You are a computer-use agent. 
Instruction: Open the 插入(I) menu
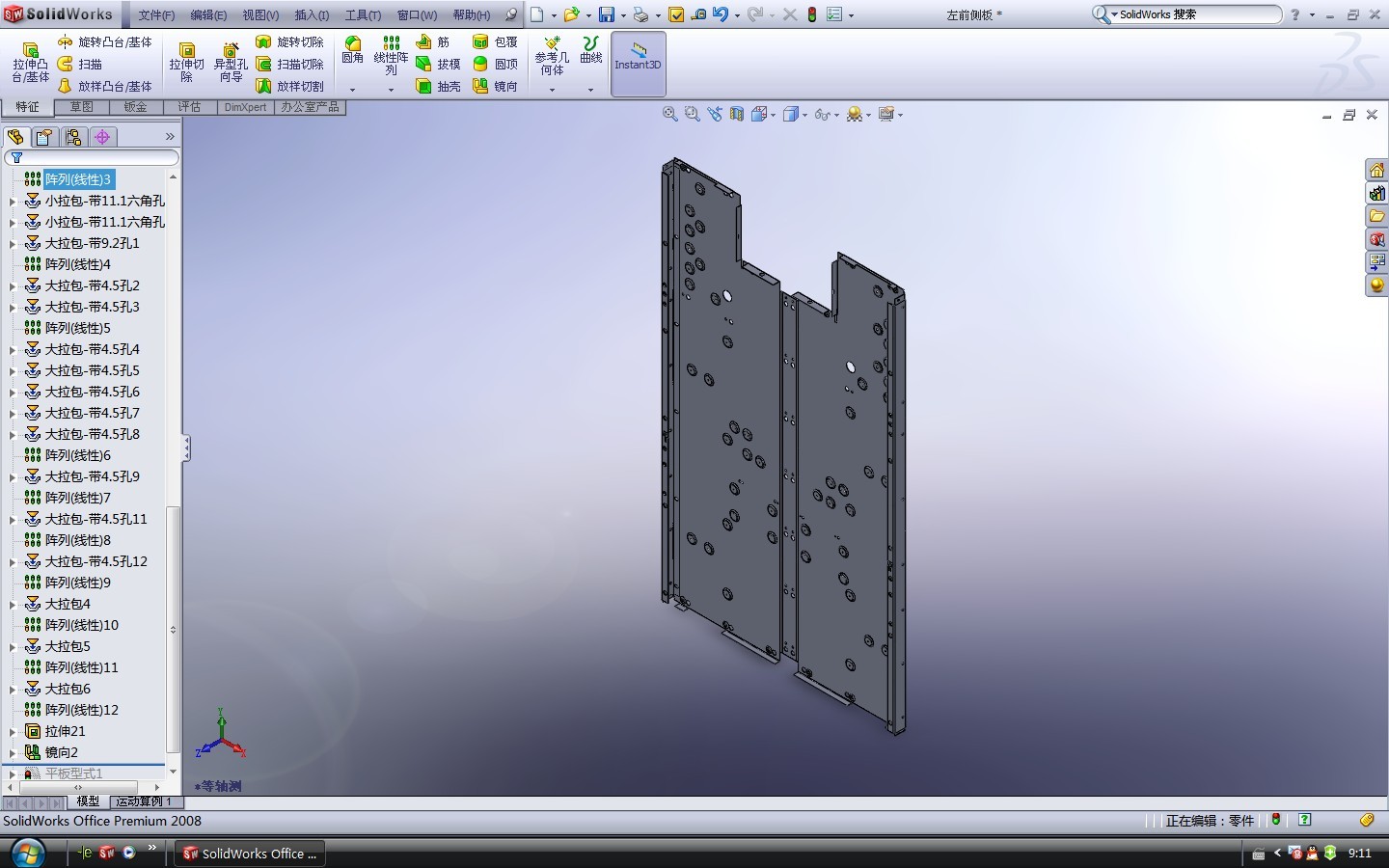click(312, 14)
